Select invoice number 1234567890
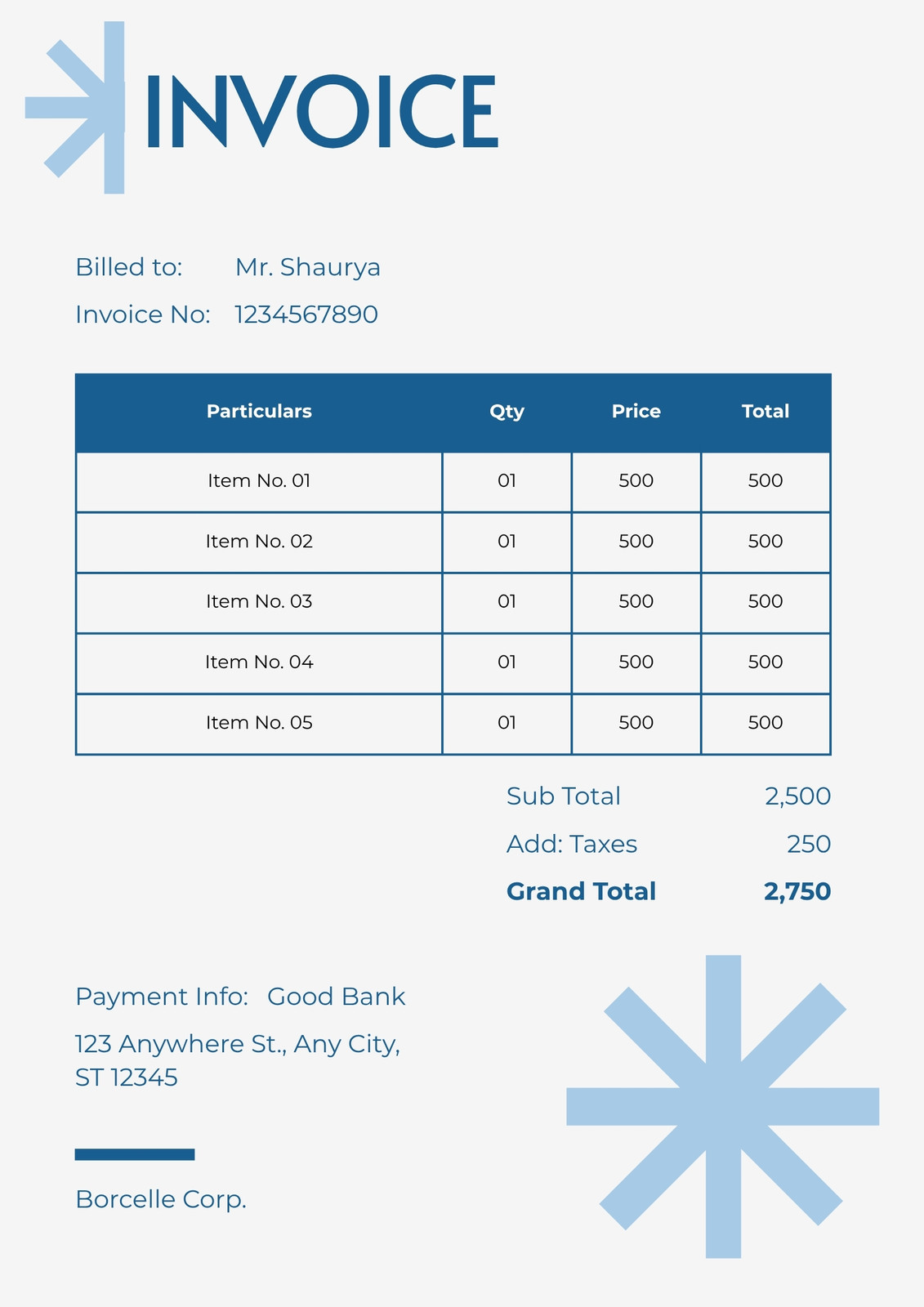924x1307 pixels. pyautogui.click(x=306, y=314)
